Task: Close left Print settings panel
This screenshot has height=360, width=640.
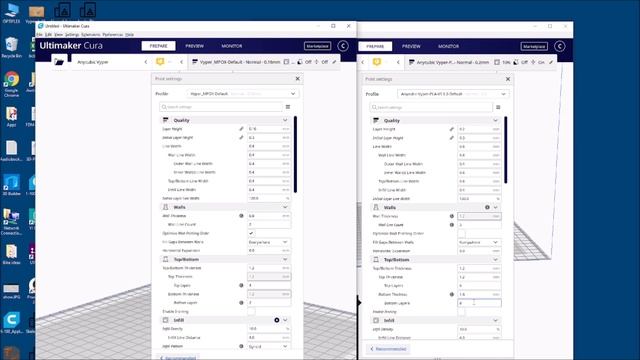Action: click(x=298, y=78)
